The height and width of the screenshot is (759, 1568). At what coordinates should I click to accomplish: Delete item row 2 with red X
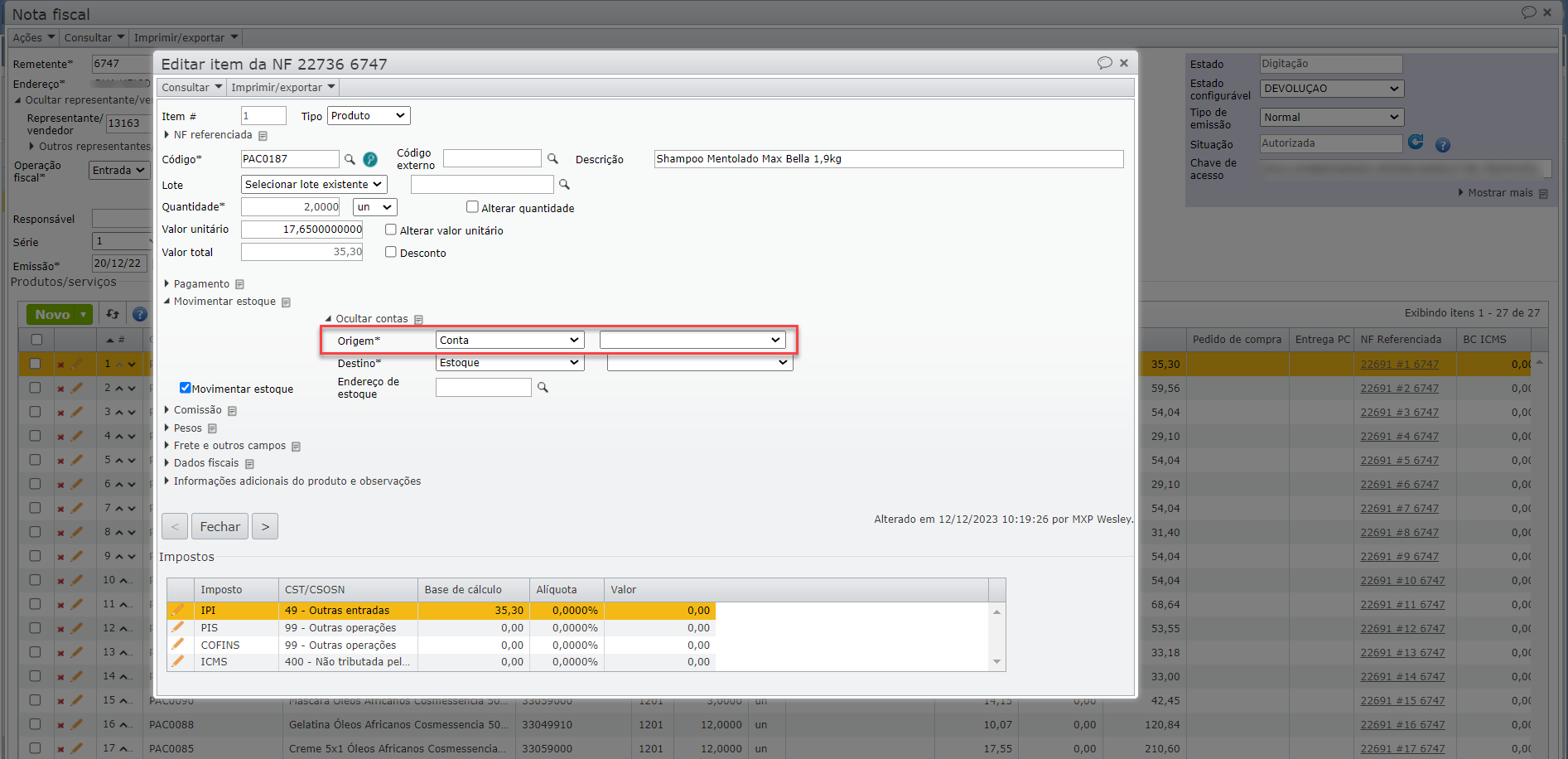(60, 389)
